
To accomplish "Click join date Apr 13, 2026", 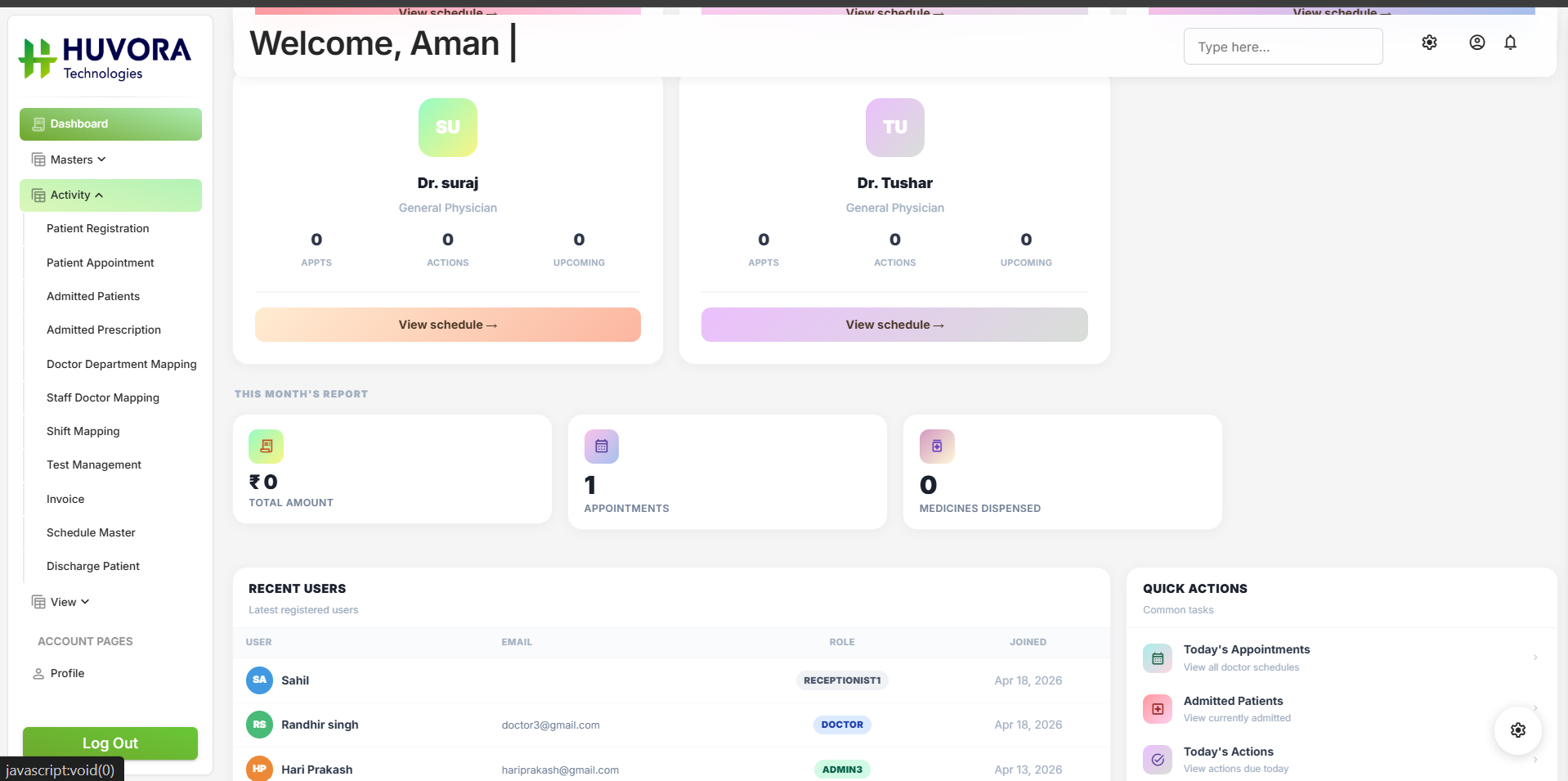I will (1028, 770).
